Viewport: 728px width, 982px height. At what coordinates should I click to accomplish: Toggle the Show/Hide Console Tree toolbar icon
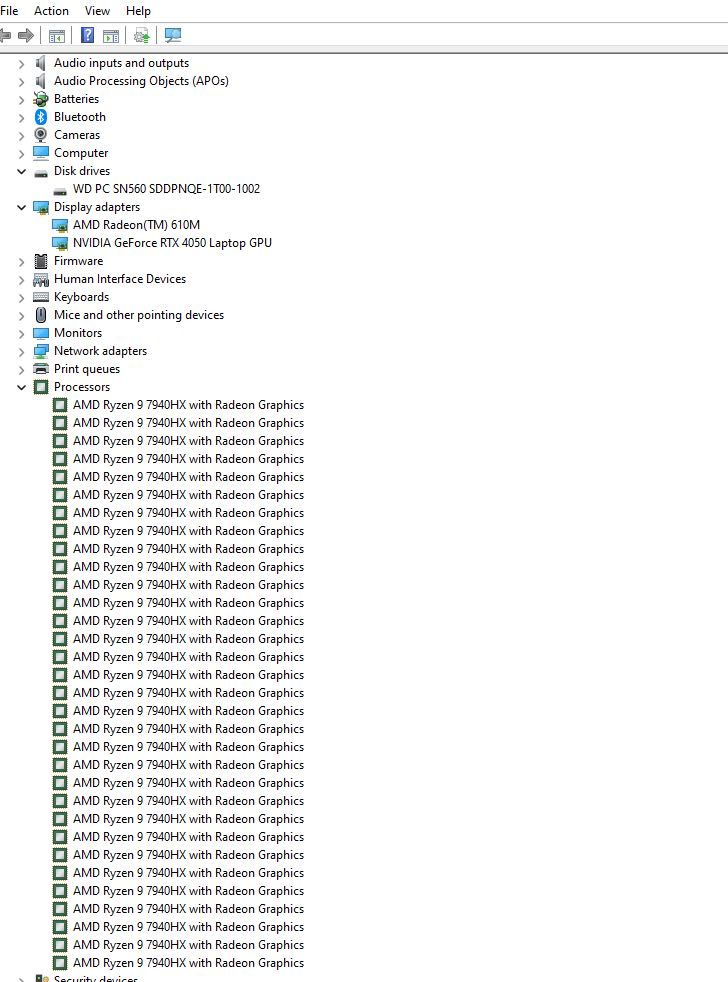57,36
